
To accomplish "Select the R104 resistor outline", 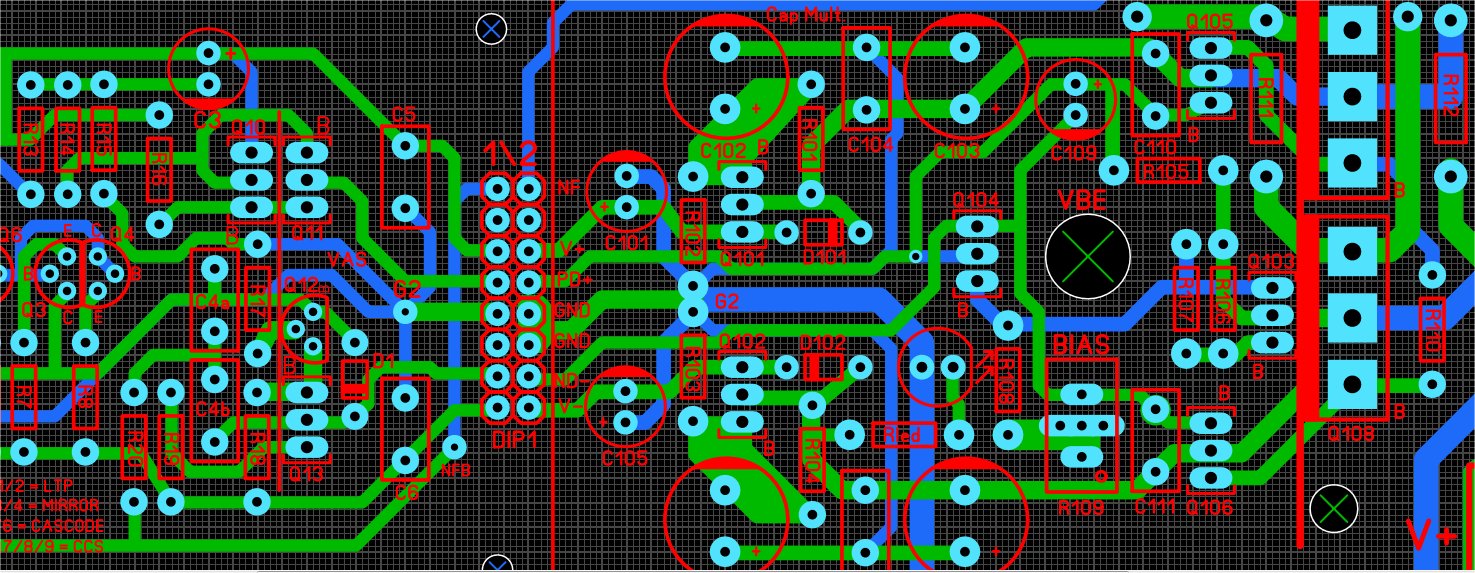I will [811, 460].
